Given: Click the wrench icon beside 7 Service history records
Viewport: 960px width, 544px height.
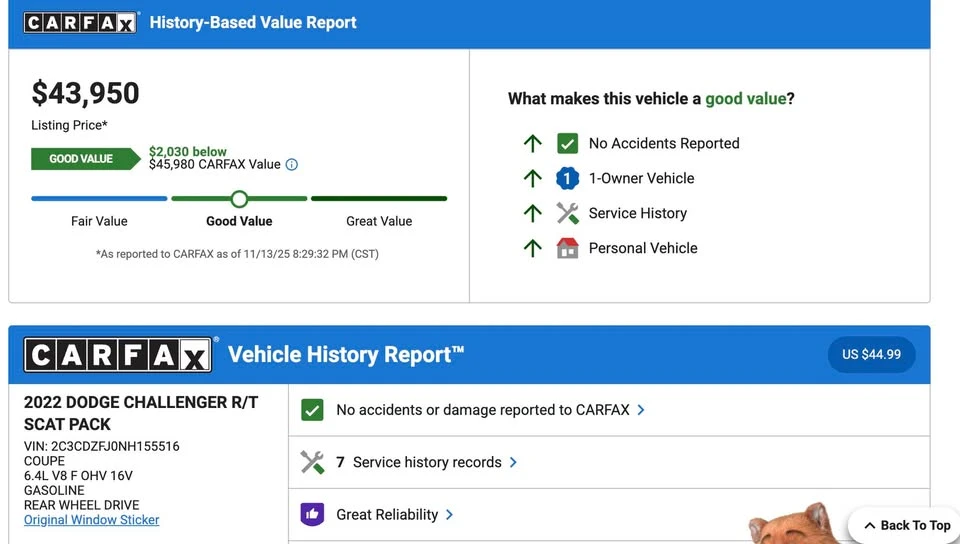Looking at the screenshot, I should (x=312, y=462).
